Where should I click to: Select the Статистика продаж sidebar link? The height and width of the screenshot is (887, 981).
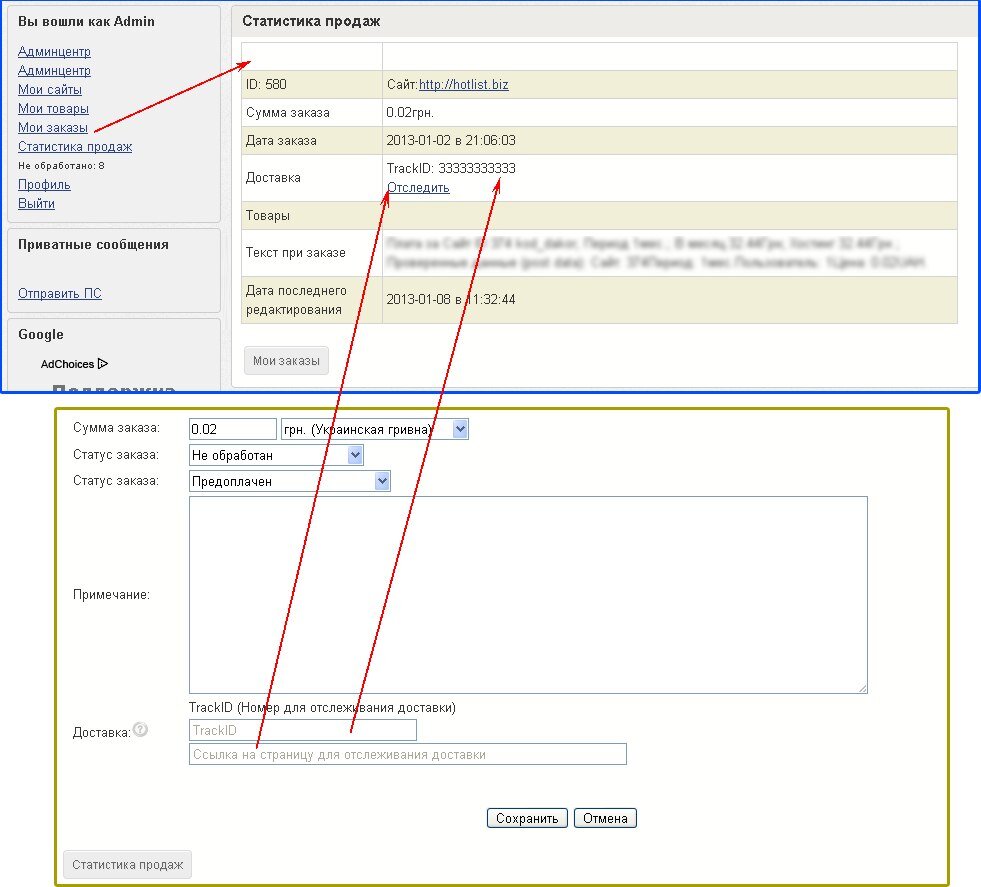75,147
